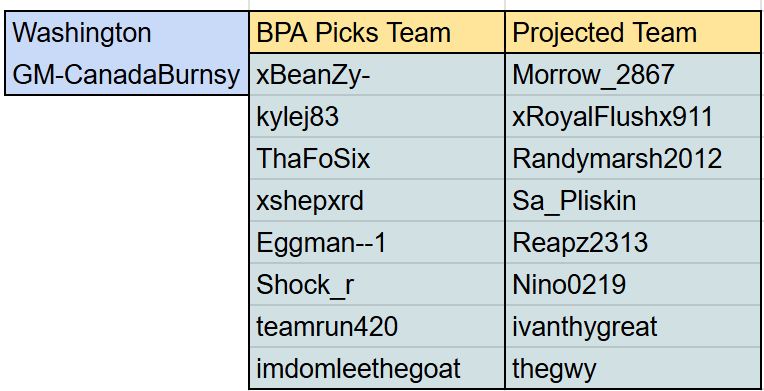Click the ivanthygreat cell
The width and height of the screenshot is (764, 391).
632,326
